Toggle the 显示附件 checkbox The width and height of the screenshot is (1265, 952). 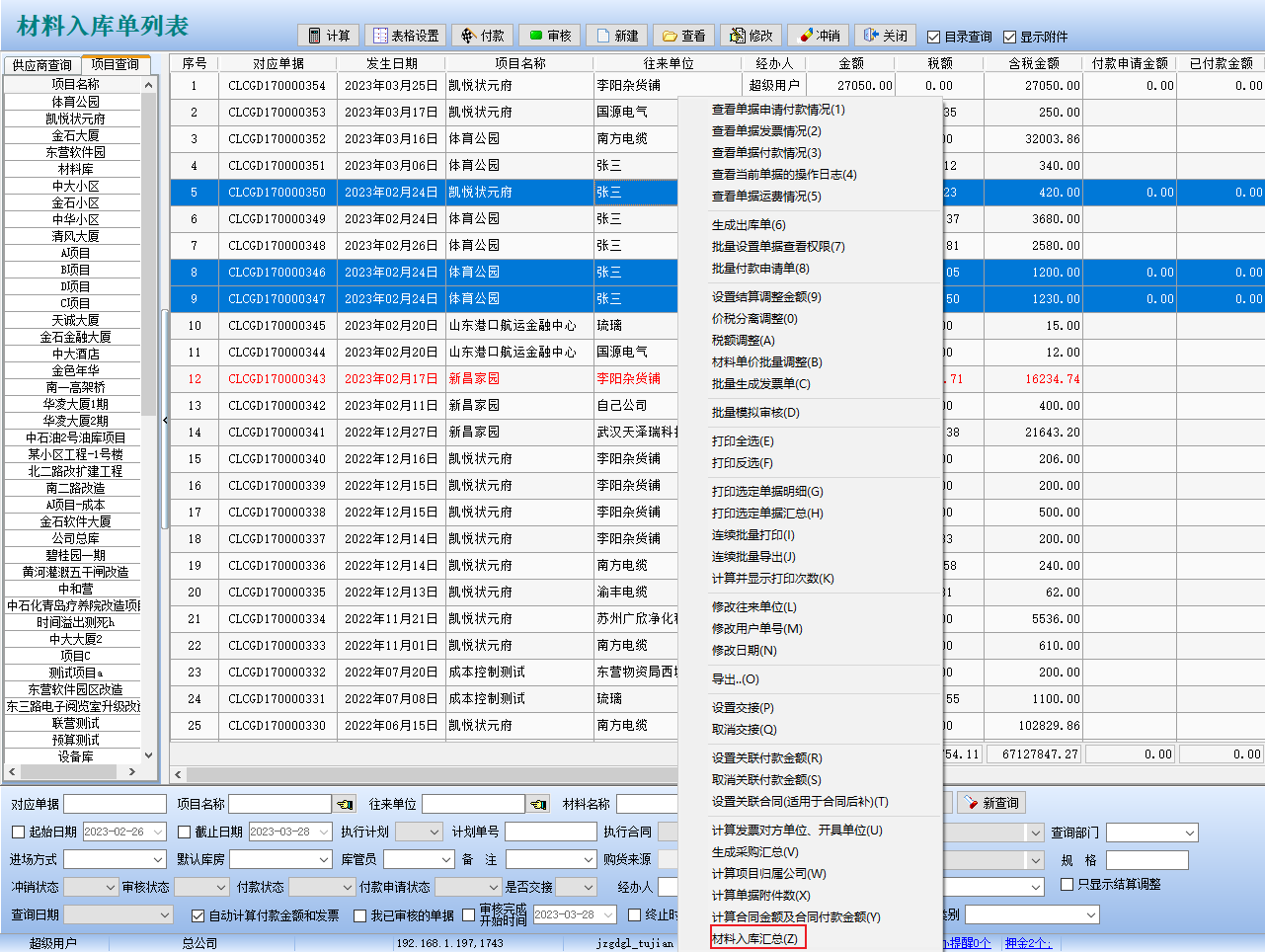(1009, 38)
